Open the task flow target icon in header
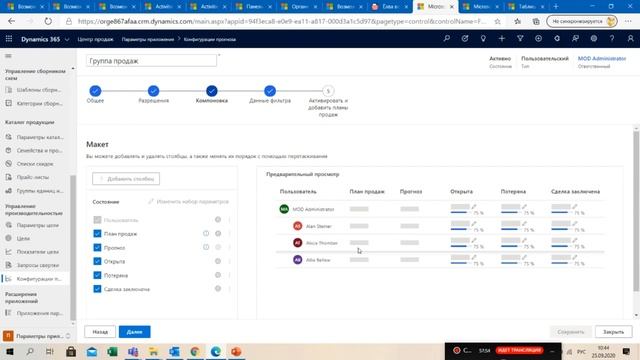The width and height of the screenshot is (640, 360). pyautogui.click(x=465, y=38)
